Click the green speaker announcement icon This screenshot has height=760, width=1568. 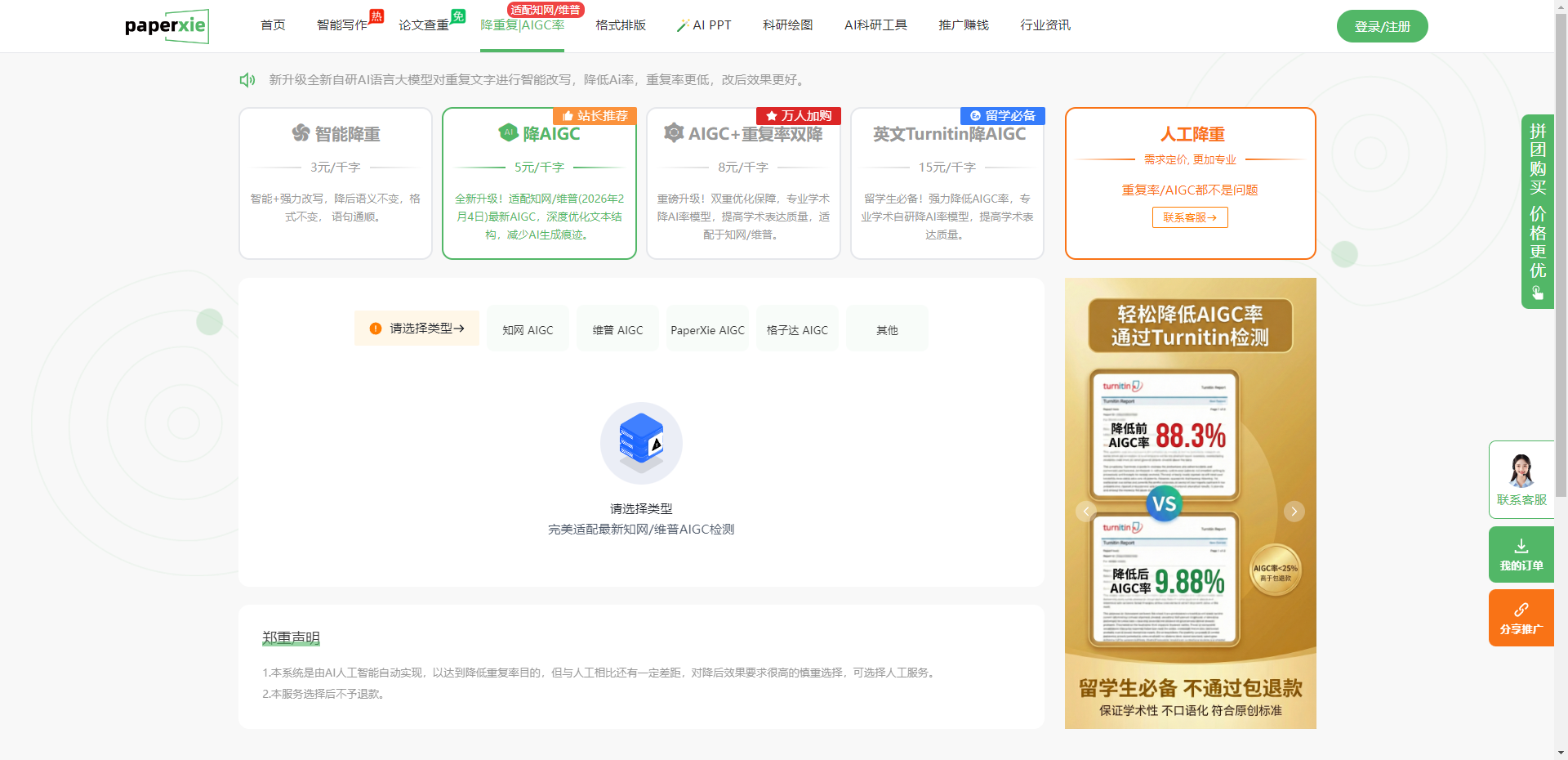(x=247, y=79)
